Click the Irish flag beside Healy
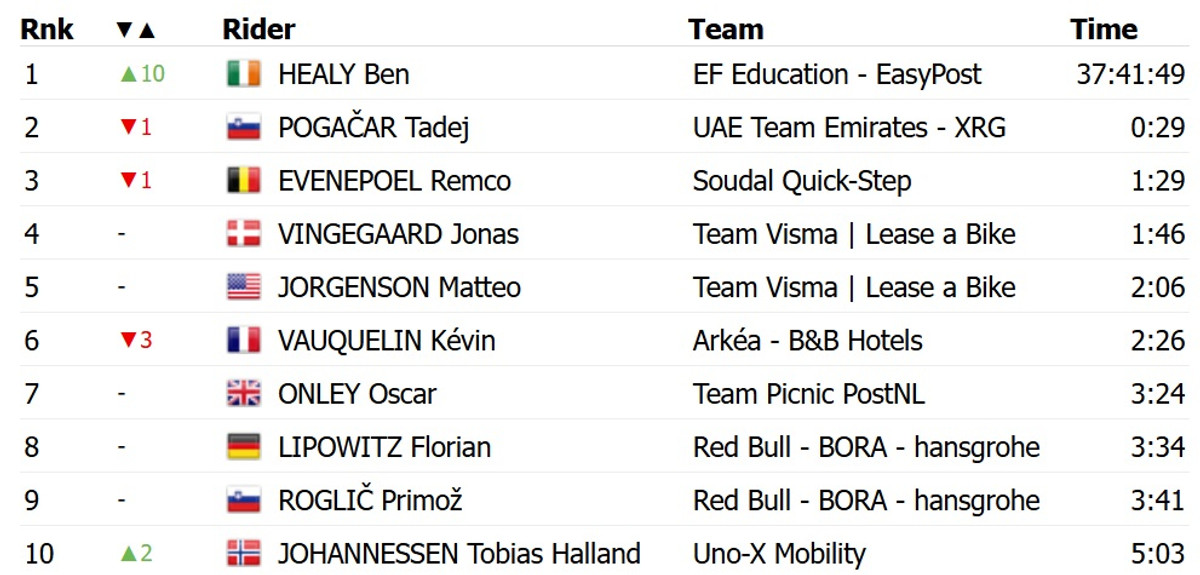Screen dimensions: 1200x575 coord(244,74)
